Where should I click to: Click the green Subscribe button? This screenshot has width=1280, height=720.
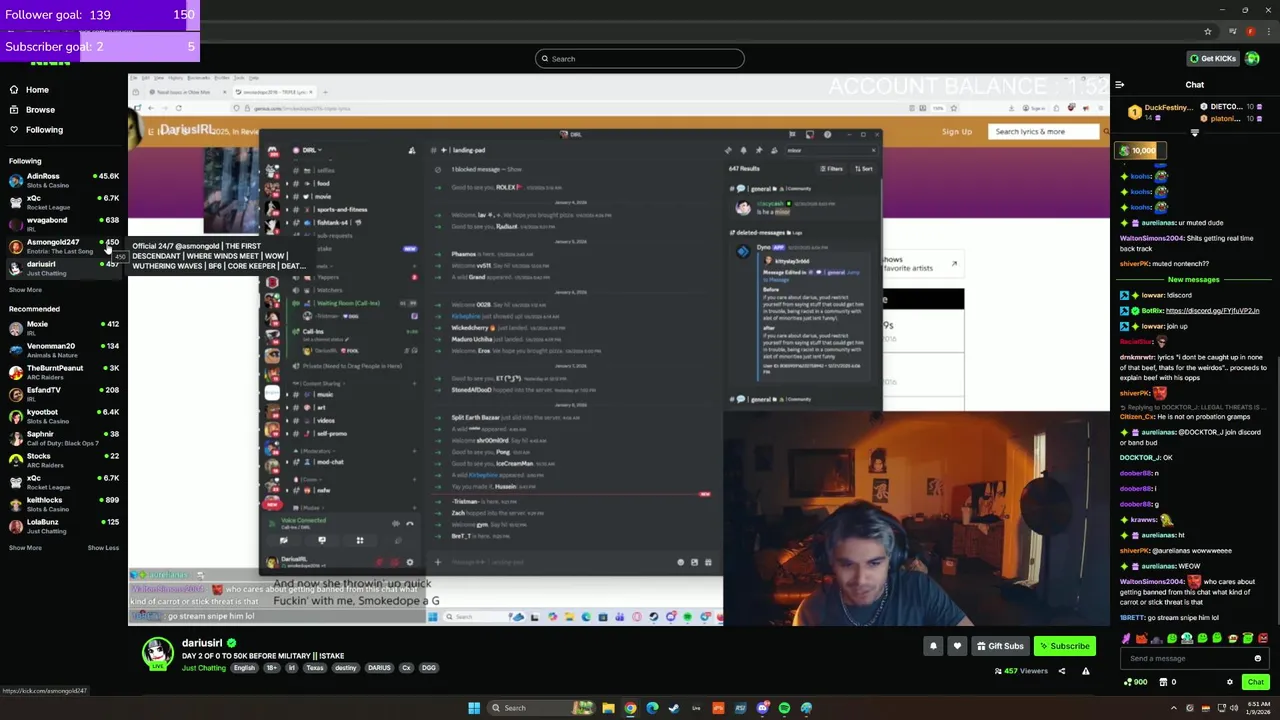(x=1064, y=646)
